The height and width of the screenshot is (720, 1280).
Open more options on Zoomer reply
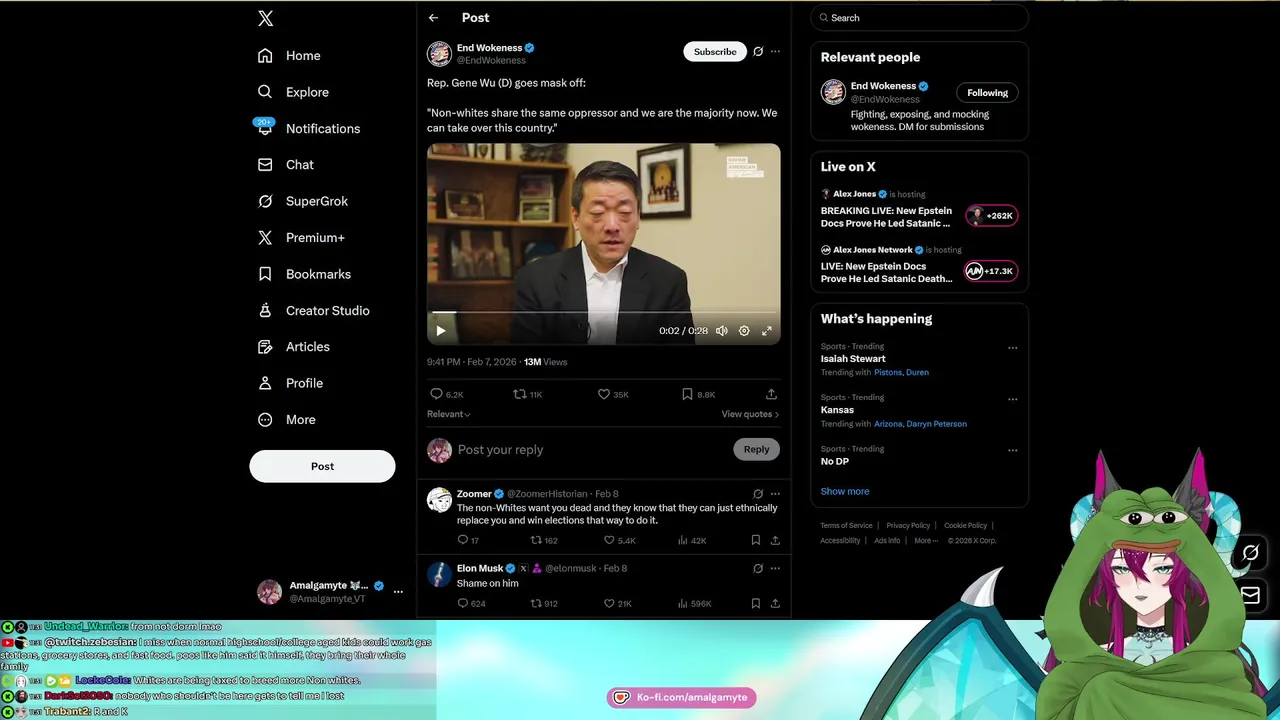click(x=775, y=494)
